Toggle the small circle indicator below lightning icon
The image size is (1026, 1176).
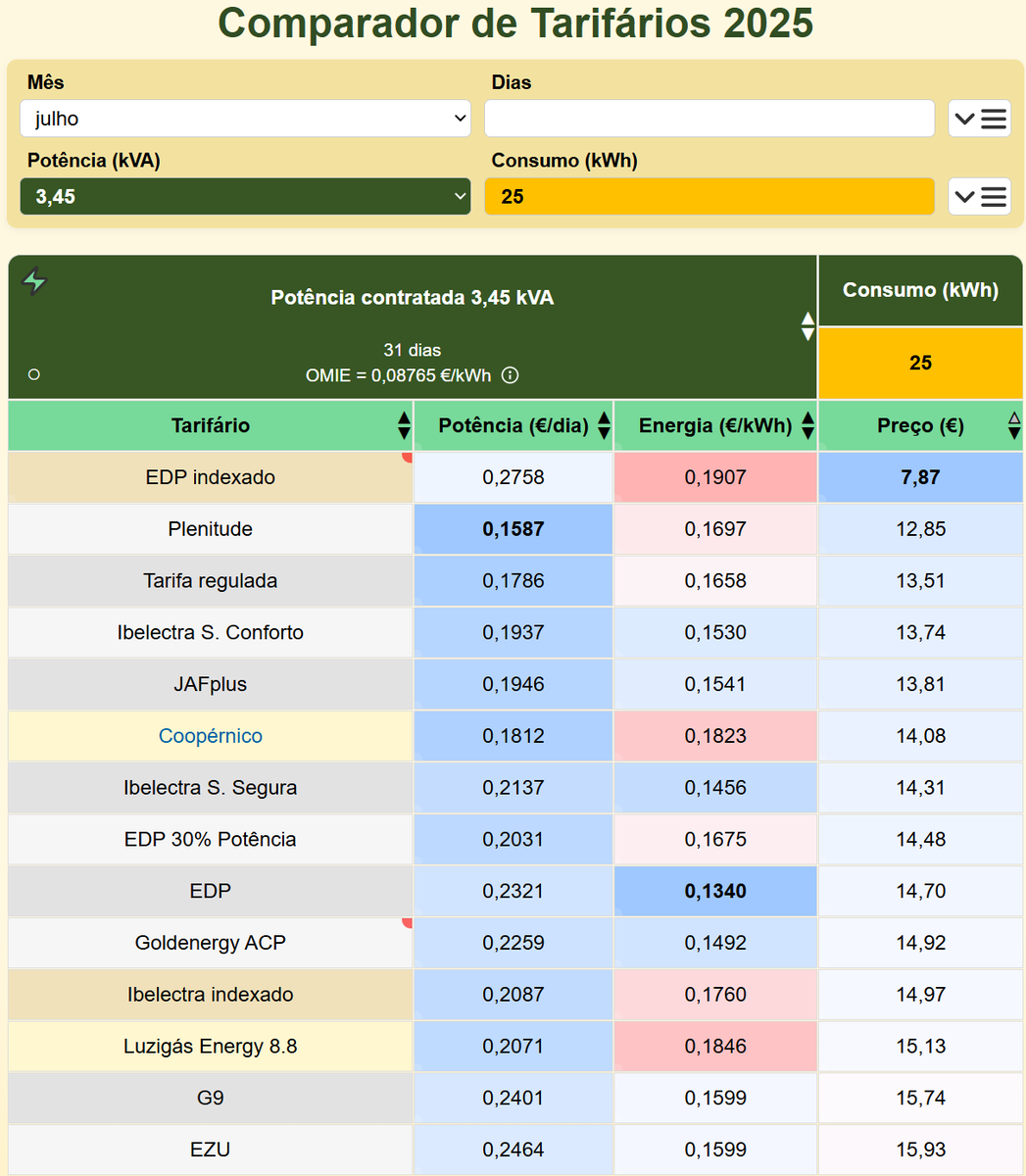tap(34, 374)
